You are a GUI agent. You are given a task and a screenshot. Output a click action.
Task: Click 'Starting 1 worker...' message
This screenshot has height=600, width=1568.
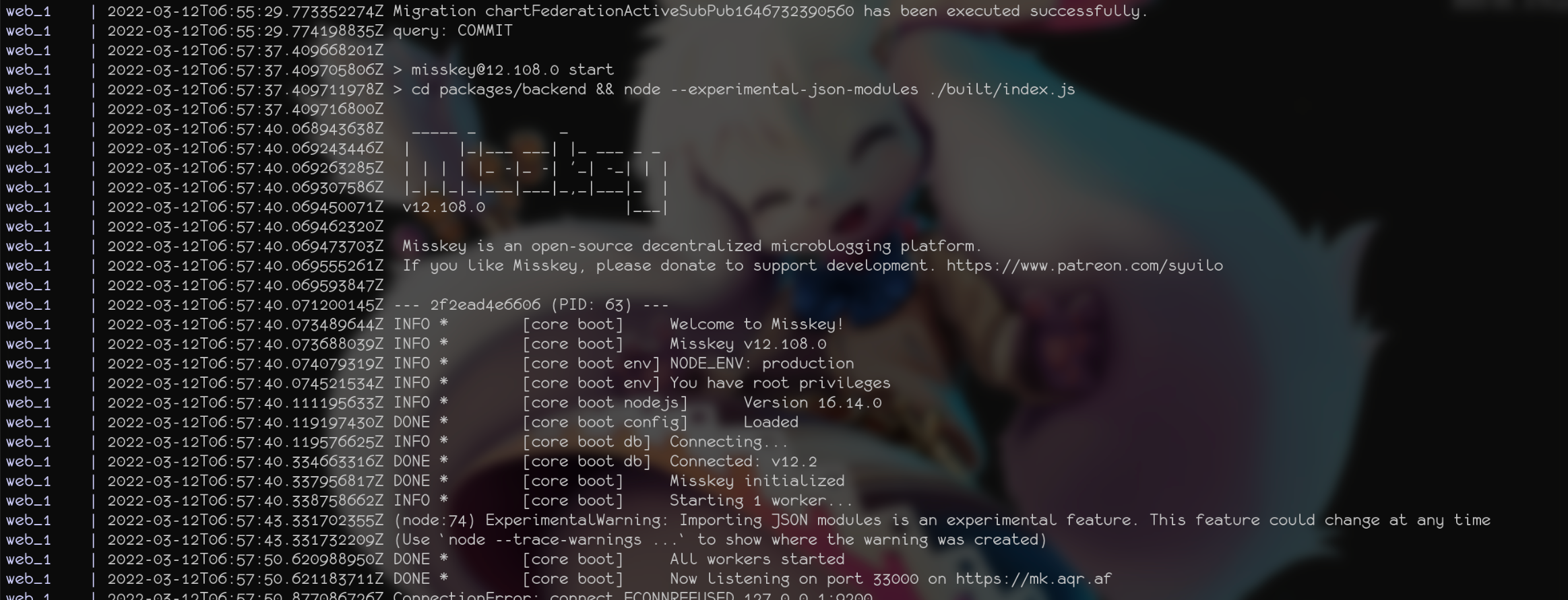click(x=761, y=500)
